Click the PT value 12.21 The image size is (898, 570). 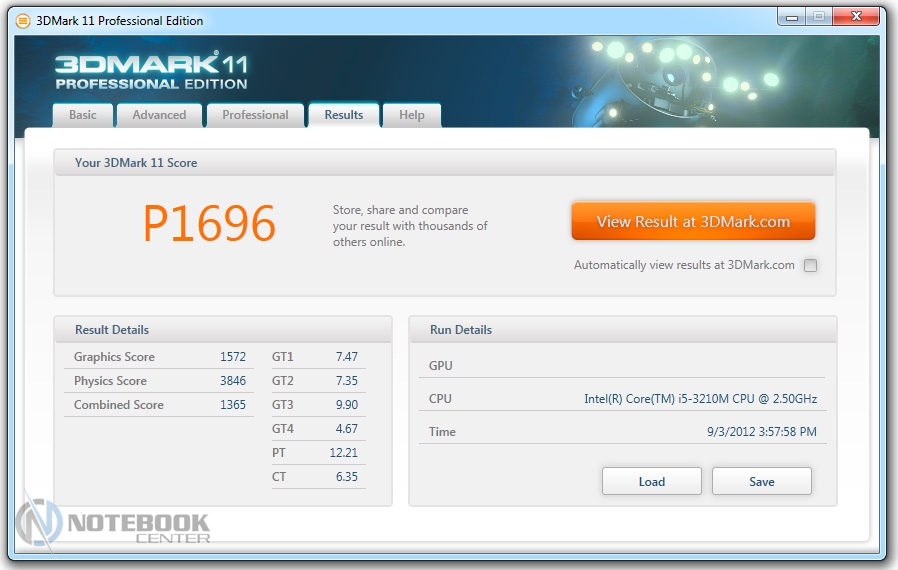(x=344, y=453)
